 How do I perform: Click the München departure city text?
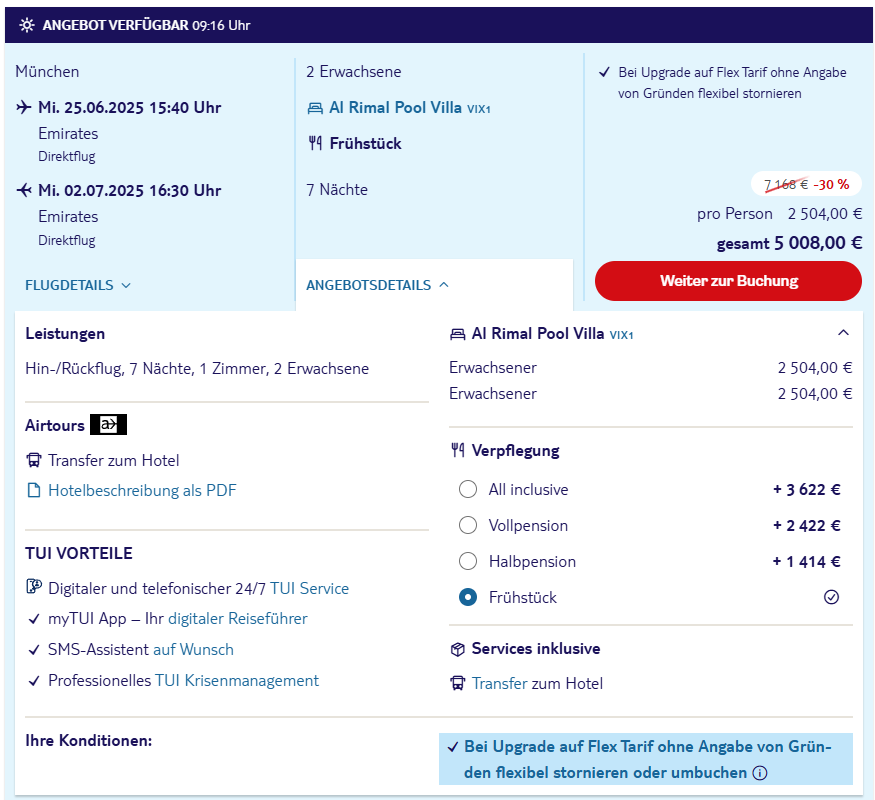pos(47,71)
